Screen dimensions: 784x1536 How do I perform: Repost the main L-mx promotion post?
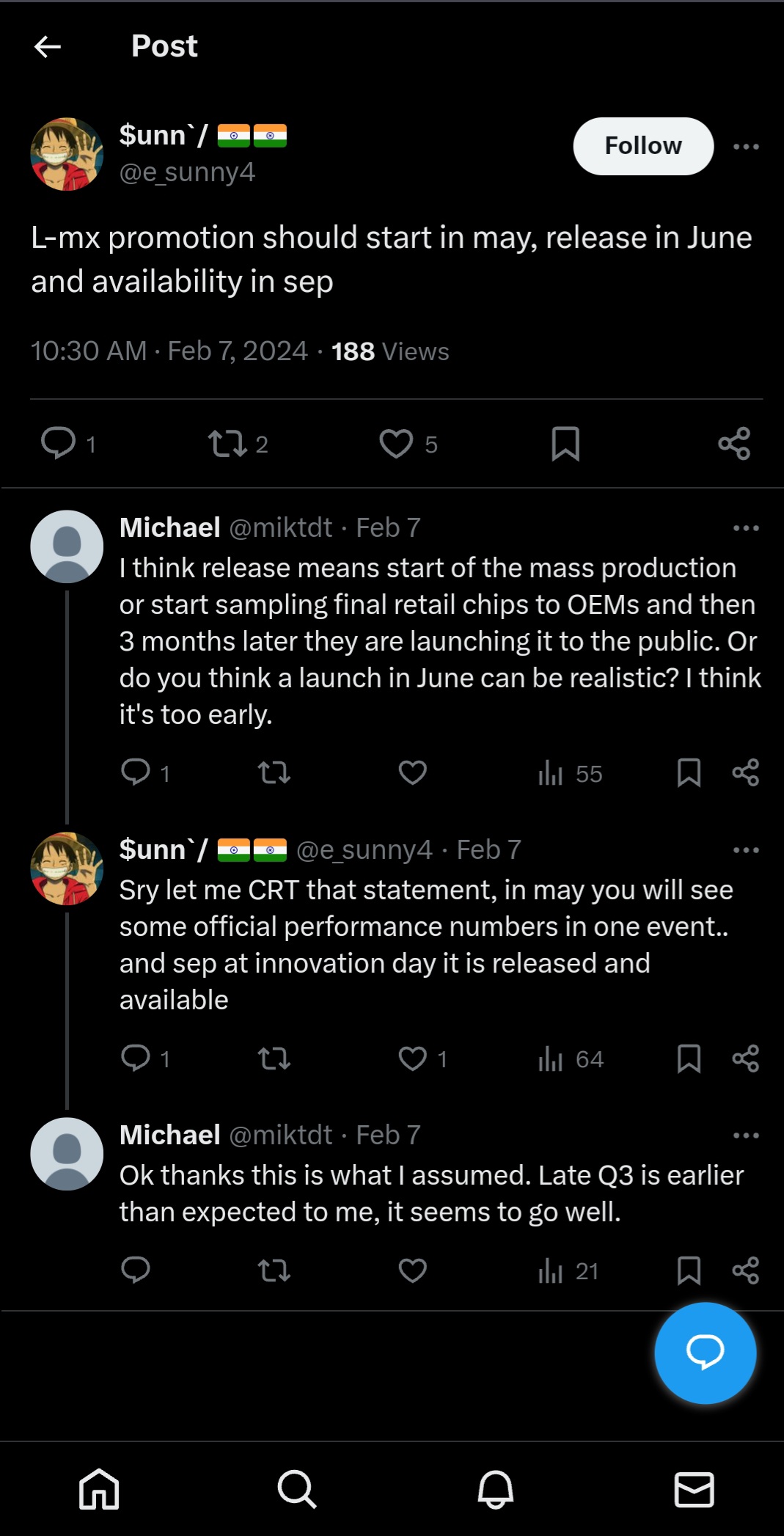coord(227,444)
